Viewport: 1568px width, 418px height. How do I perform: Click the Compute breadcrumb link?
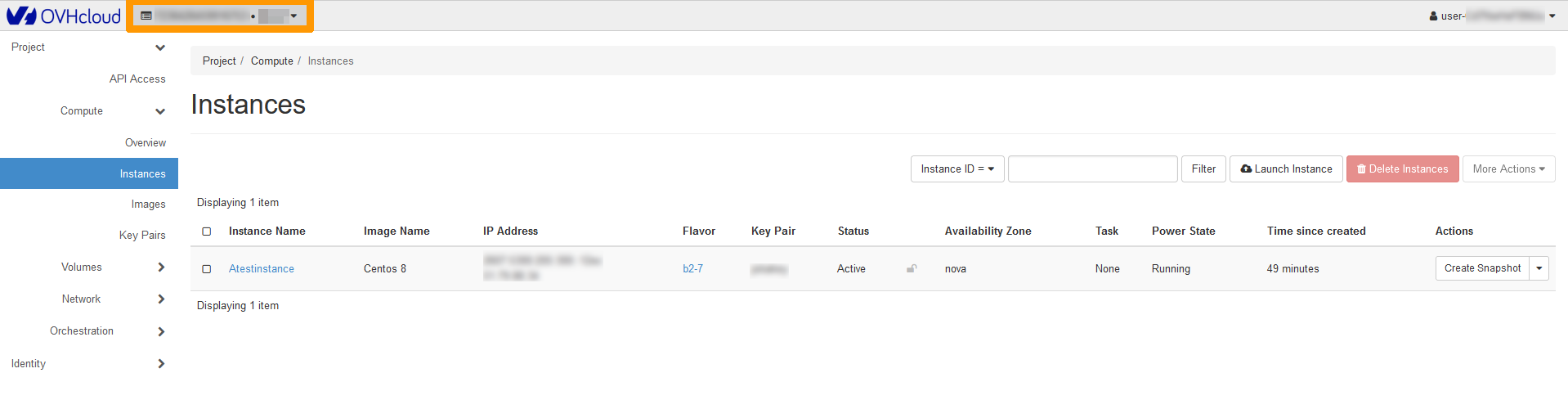(x=272, y=61)
